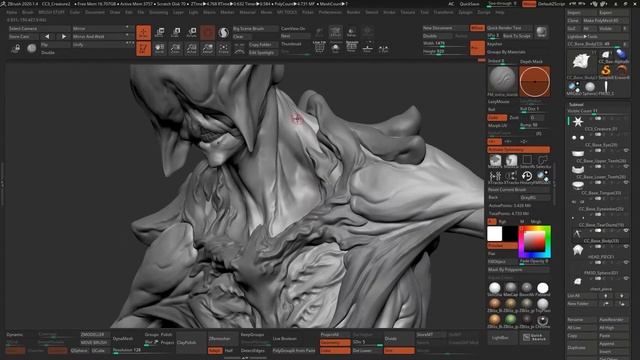Select the SelectLasso brush icon
This screenshot has width=640, height=360.
543,161
